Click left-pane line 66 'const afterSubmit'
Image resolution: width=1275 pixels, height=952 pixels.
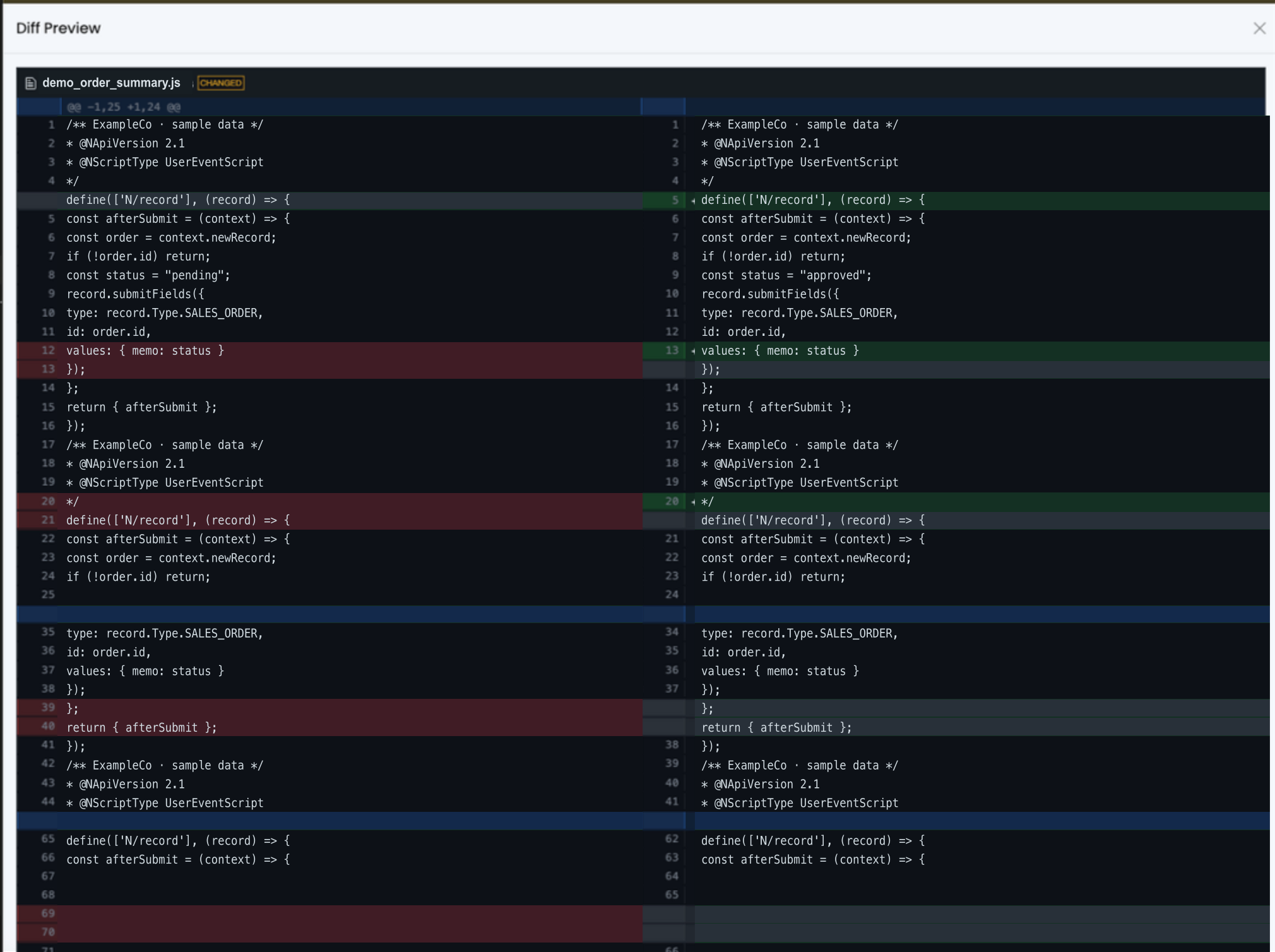[x=179, y=859]
